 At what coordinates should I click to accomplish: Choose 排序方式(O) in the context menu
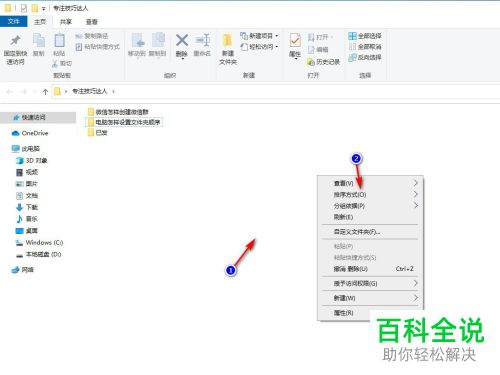coord(370,194)
